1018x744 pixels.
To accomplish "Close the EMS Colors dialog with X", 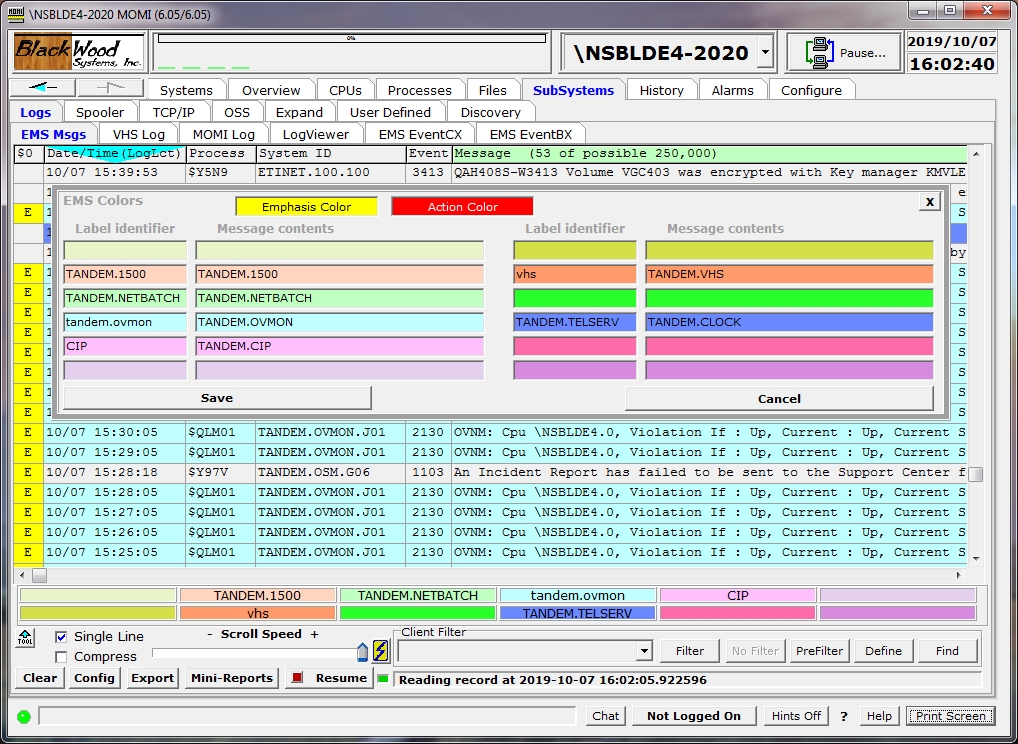I will point(929,201).
